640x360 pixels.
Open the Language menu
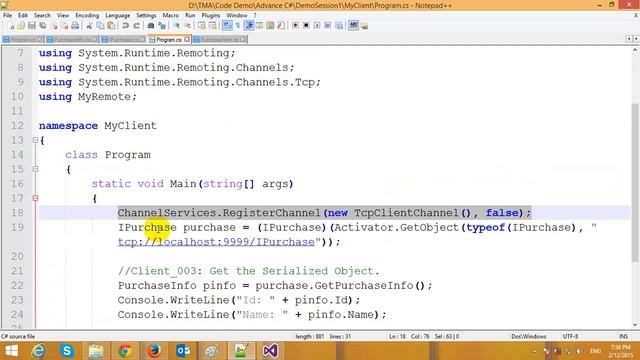(x=118, y=15)
